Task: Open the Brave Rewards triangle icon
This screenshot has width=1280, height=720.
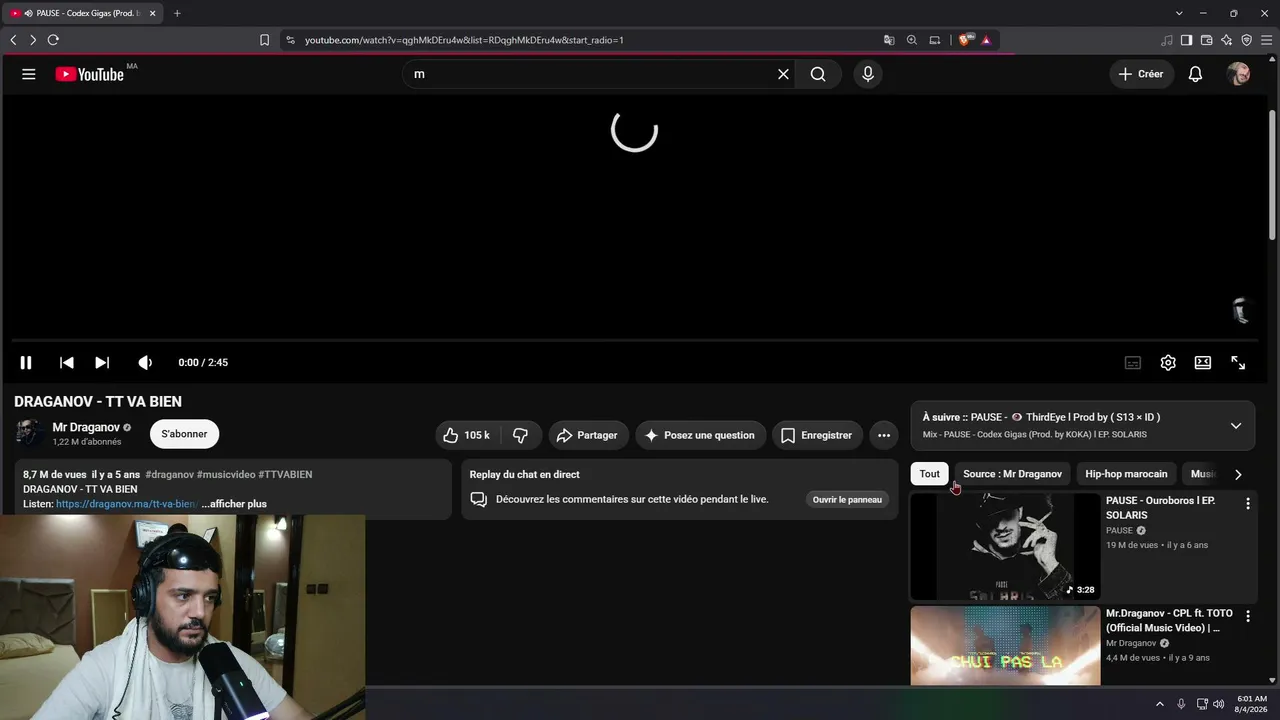Action: tap(986, 40)
